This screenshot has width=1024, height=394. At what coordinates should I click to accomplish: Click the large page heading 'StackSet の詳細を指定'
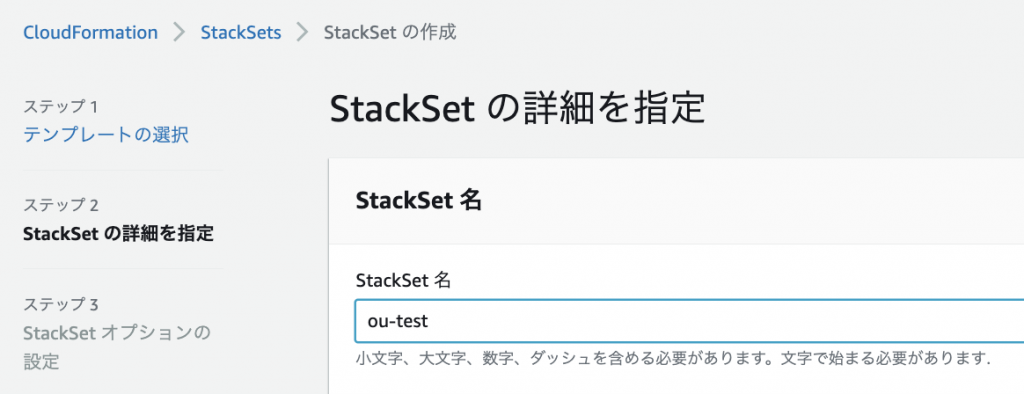tap(518, 110)
